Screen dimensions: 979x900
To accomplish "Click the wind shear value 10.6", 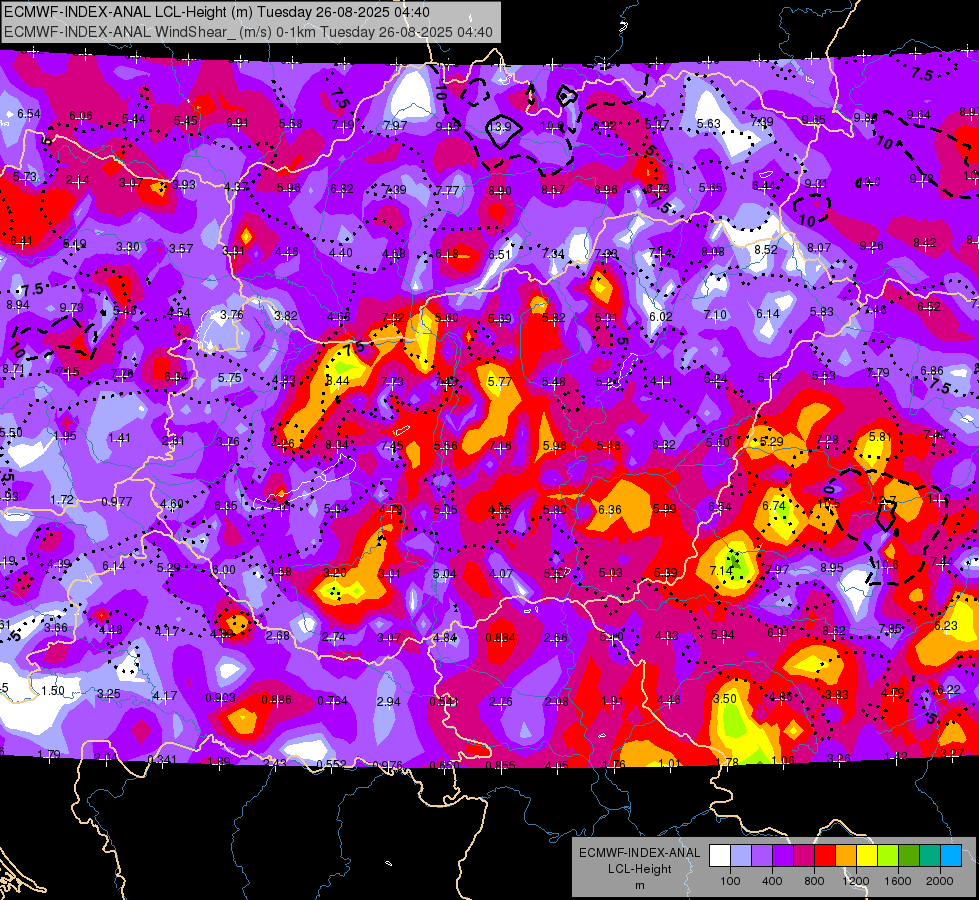I will coord(887,565).
